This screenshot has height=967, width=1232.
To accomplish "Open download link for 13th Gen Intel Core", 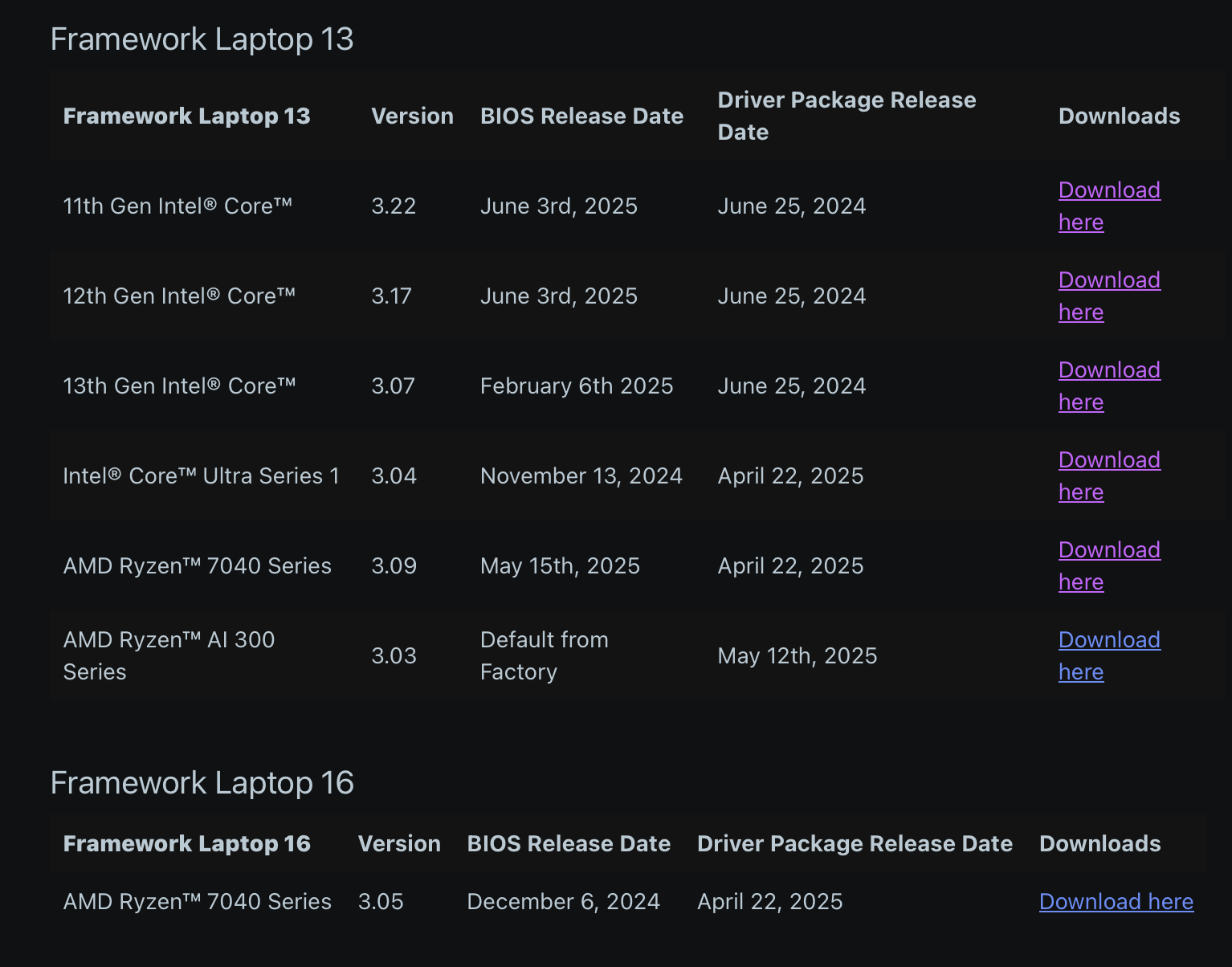I will pyautogui.click(x=1108, y=370).
